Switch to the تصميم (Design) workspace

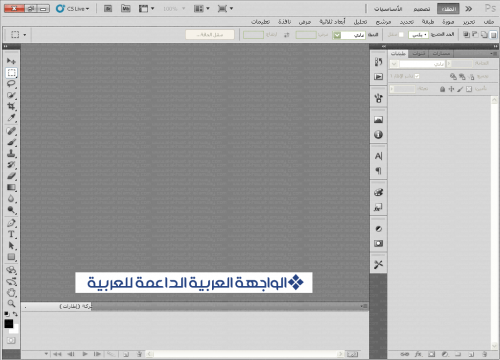pyautogui.click(x=422, y=9)
